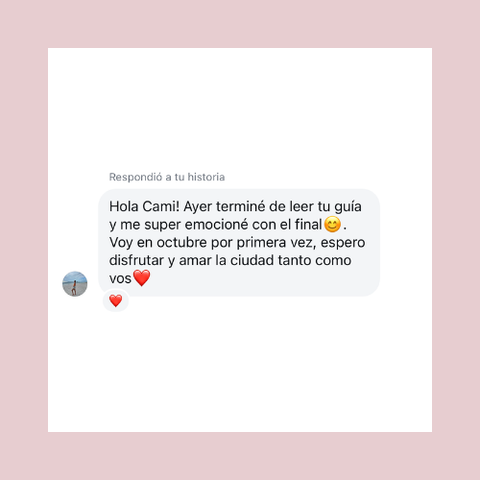480x480 pixels.
Task: Click the word "disfrutar" in the message
Action: point(136,260)
